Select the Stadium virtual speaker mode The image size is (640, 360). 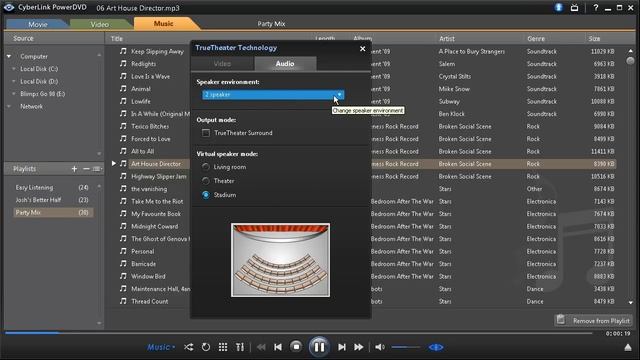coord(206,195)
